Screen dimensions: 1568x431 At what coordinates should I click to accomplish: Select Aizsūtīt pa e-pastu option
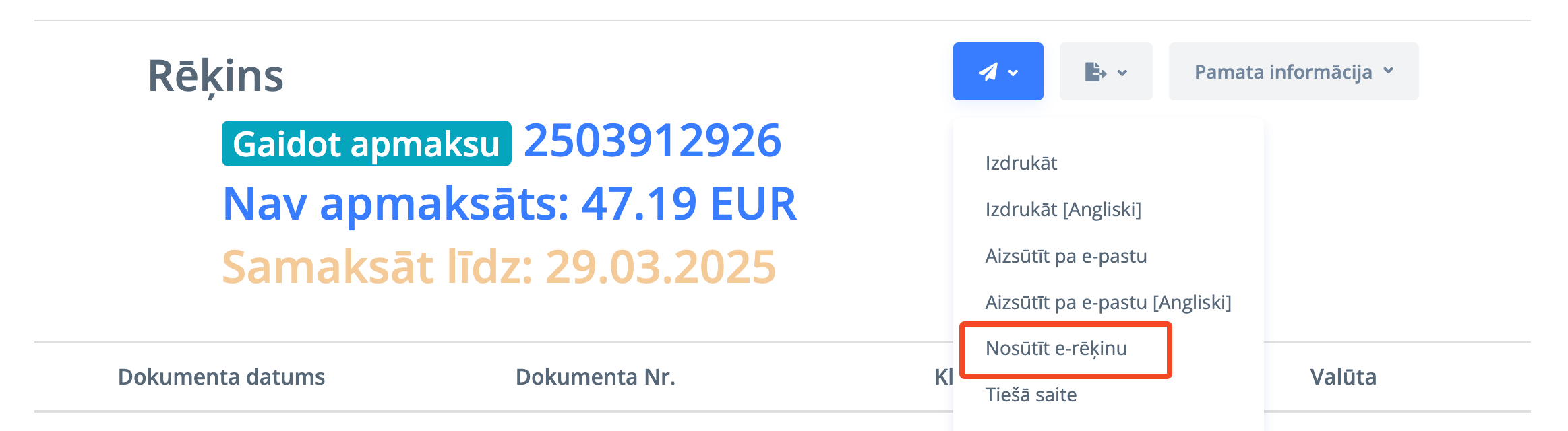(x=1066, y=256)
